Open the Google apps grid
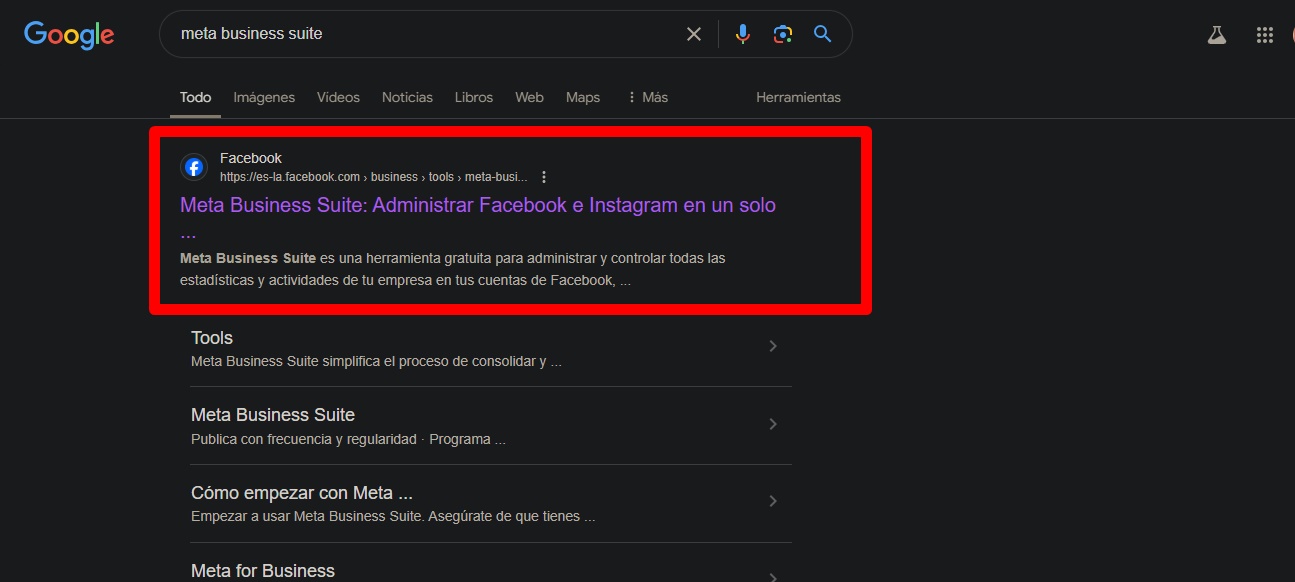This screenshot has height=582, width=1295. (x=1264, y=35)
